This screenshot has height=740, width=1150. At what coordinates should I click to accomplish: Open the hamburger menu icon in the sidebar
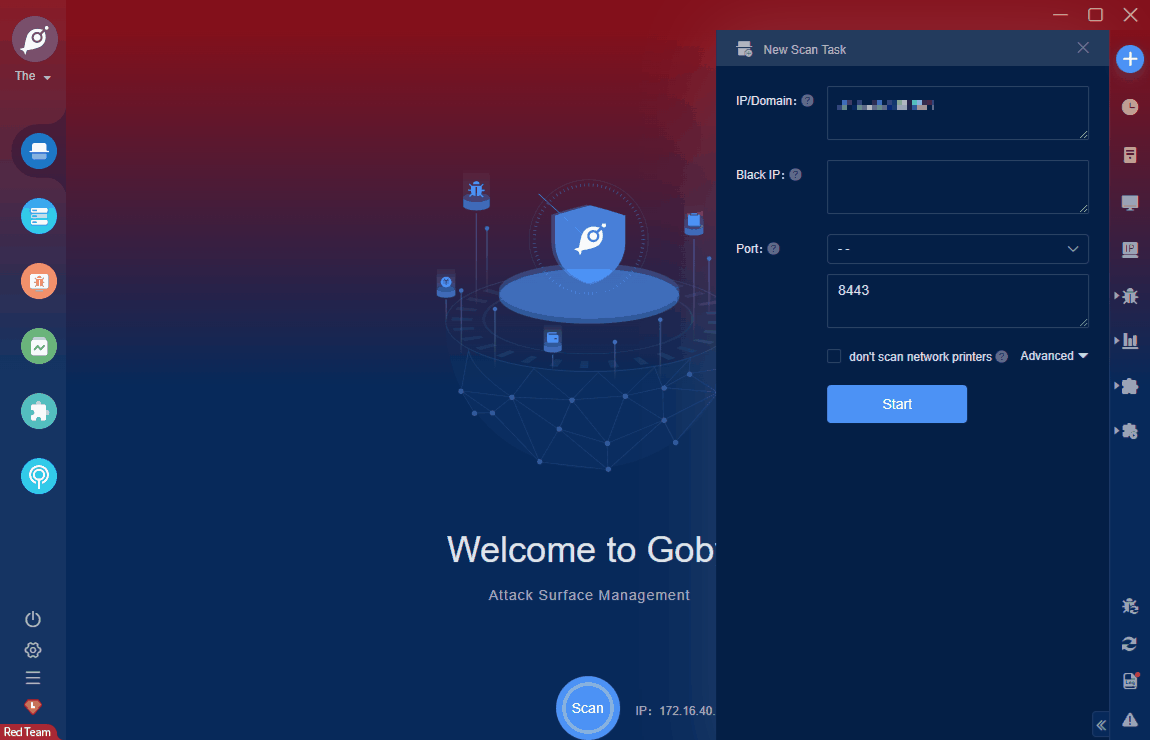tap(33, 678)
